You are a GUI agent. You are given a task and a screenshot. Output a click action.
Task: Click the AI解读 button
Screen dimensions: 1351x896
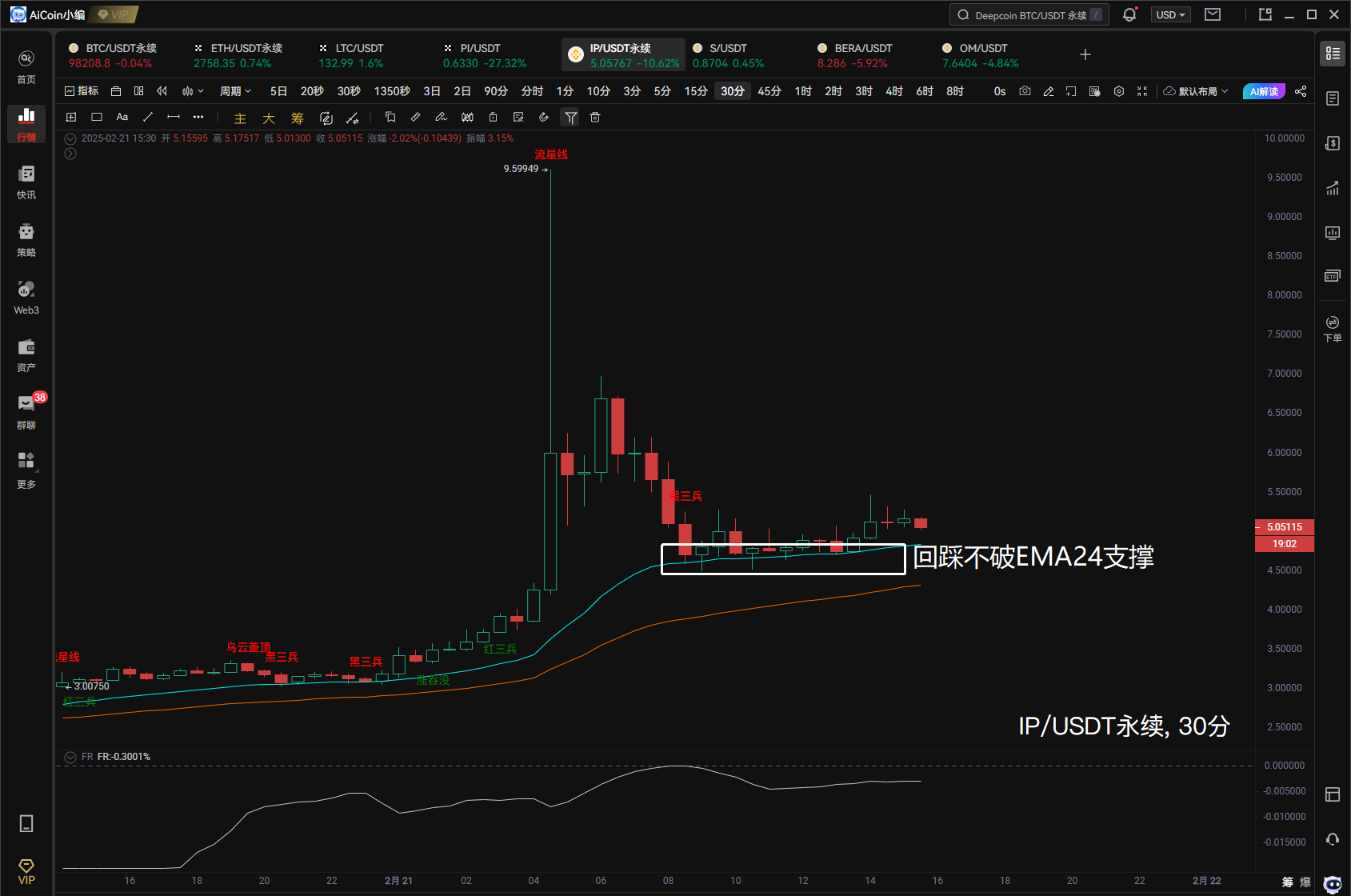pyautogui.click(x=1264, y=91)
